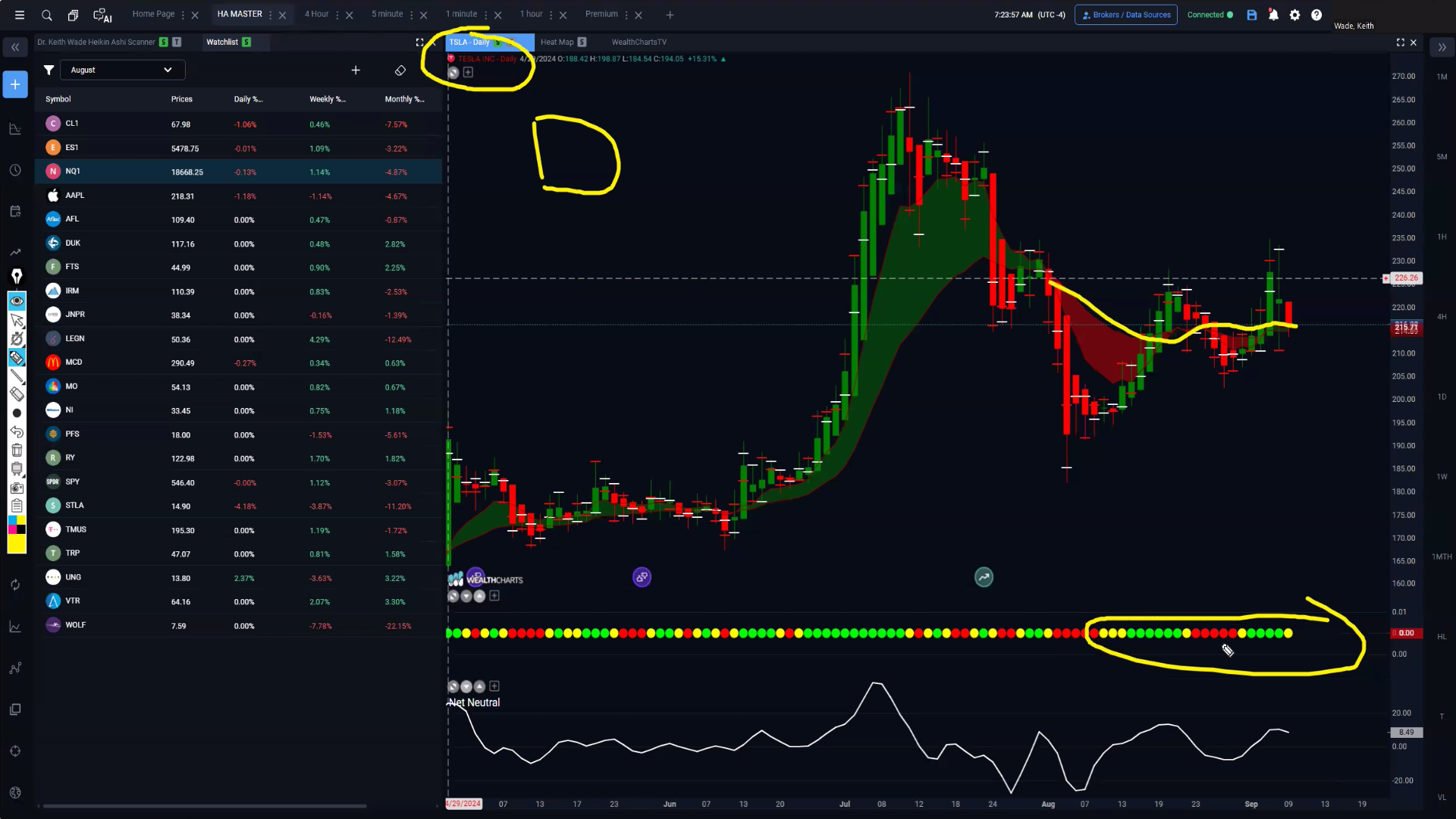The width and height of the screenshot is (1456, 819).
Task: Toggle third Net Neutral indicator round icon
Action: 479,686
